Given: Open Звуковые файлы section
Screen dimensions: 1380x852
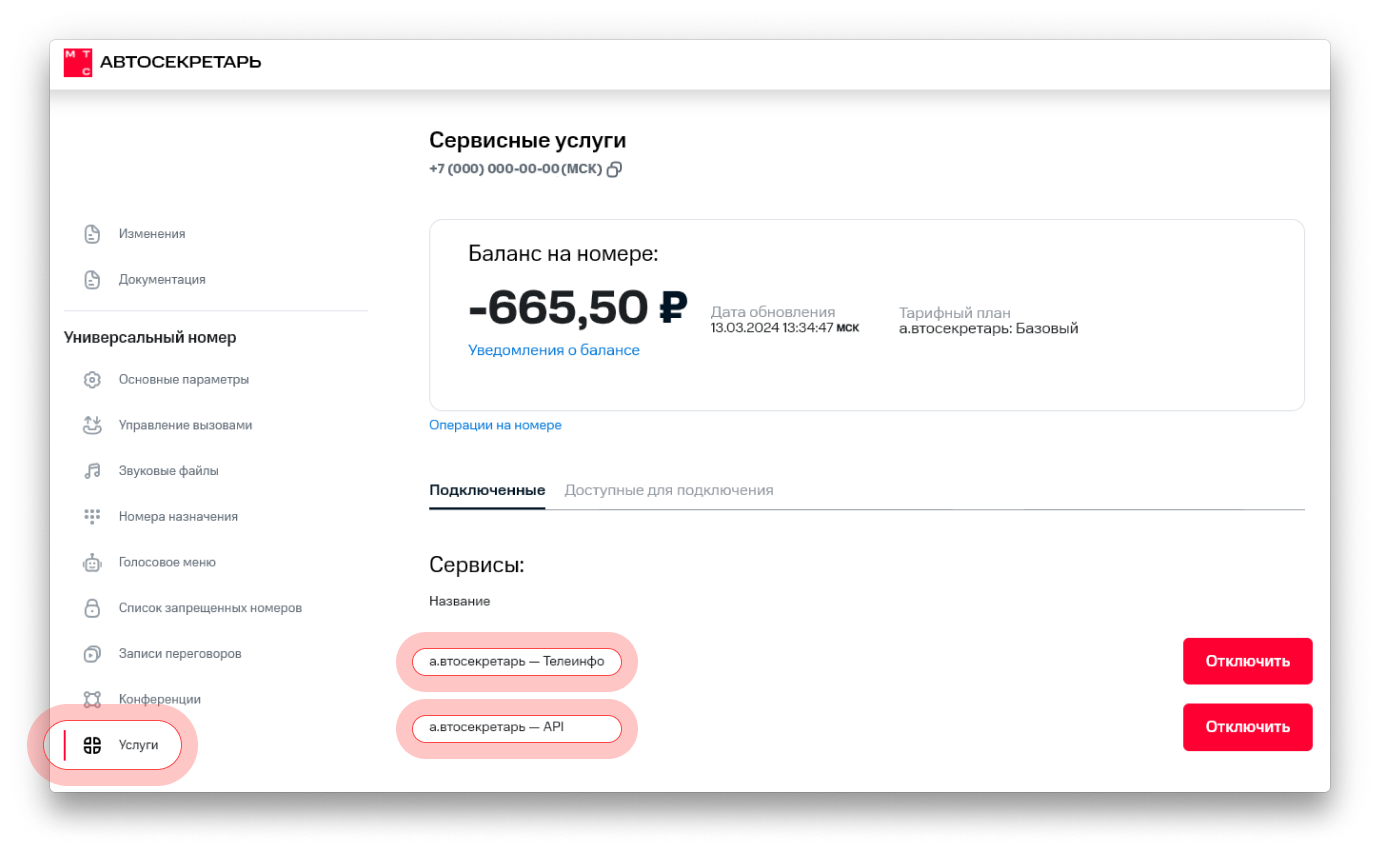Looking at the screenshot, I should click(x=168, y=471).
